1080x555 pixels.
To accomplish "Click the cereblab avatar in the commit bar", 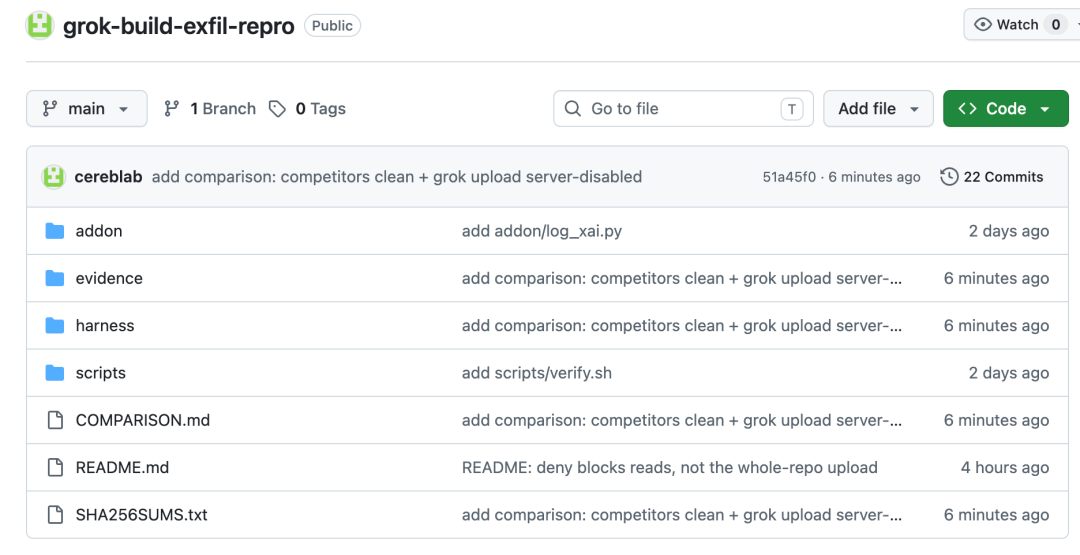I will coord(54,177).
